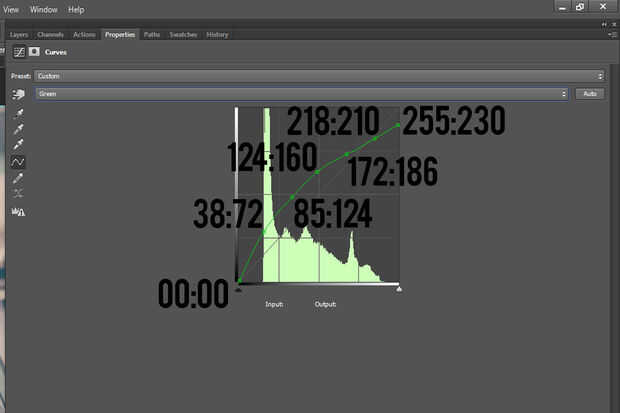Select the edit points curve tool
Viewport: 620px width, 413px height.
tap(18, 162)
